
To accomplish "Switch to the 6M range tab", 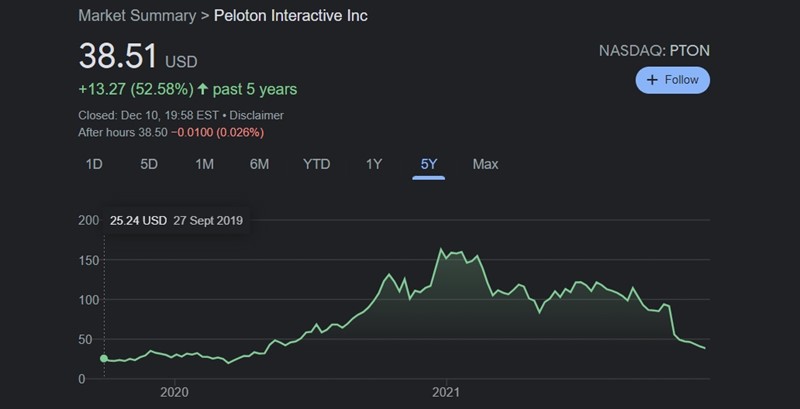I will [259, 164].
